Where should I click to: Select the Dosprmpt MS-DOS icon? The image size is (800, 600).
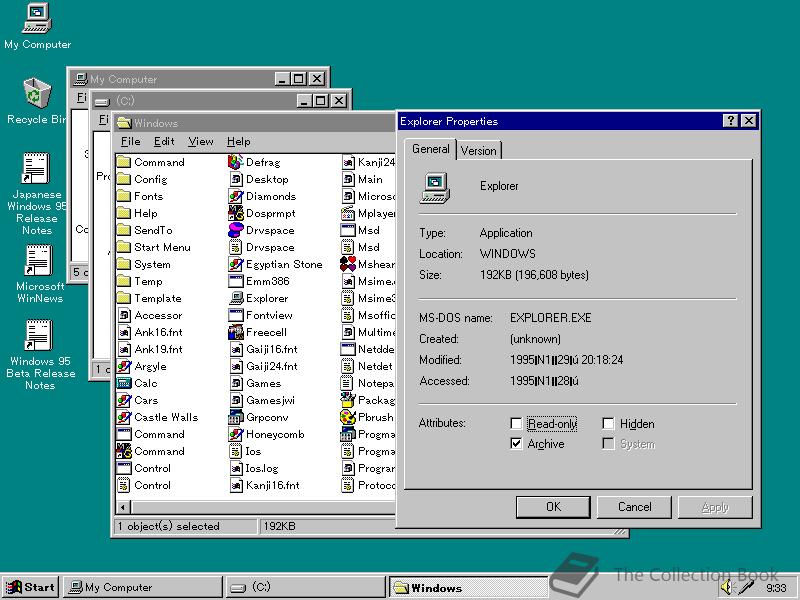coord(235,213)
